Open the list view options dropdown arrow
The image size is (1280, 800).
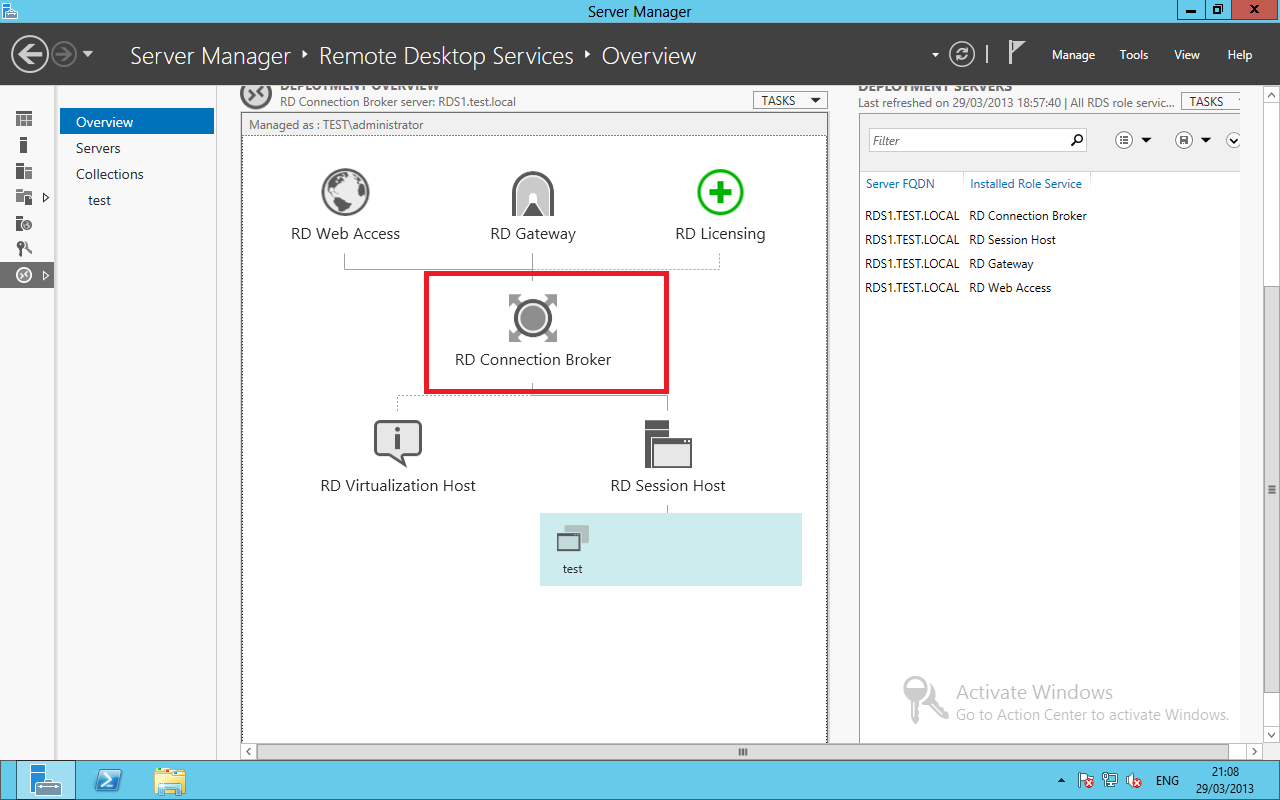(x=1146, y=140)
